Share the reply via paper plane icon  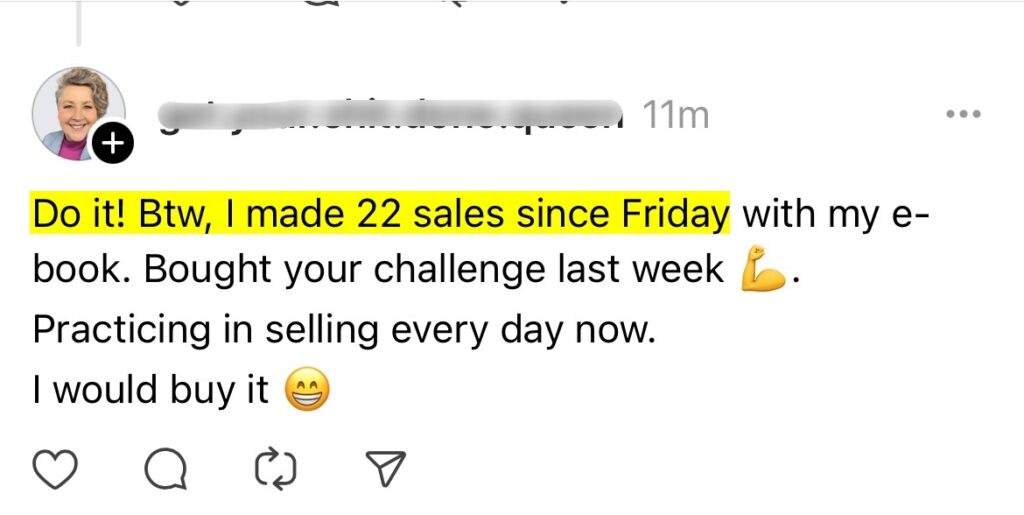coord(383,467)
